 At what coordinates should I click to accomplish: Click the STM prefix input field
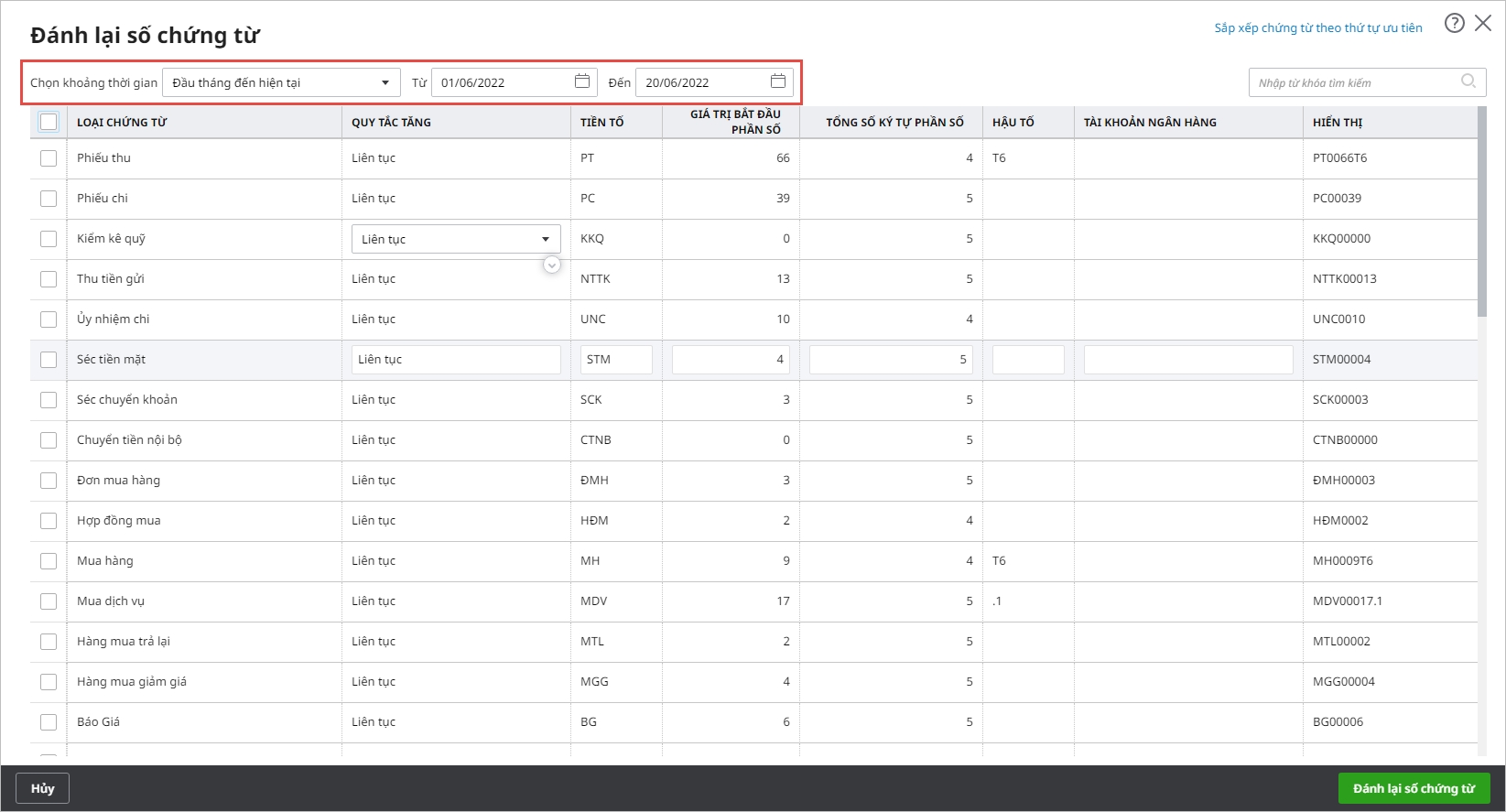tap(615, 360)
